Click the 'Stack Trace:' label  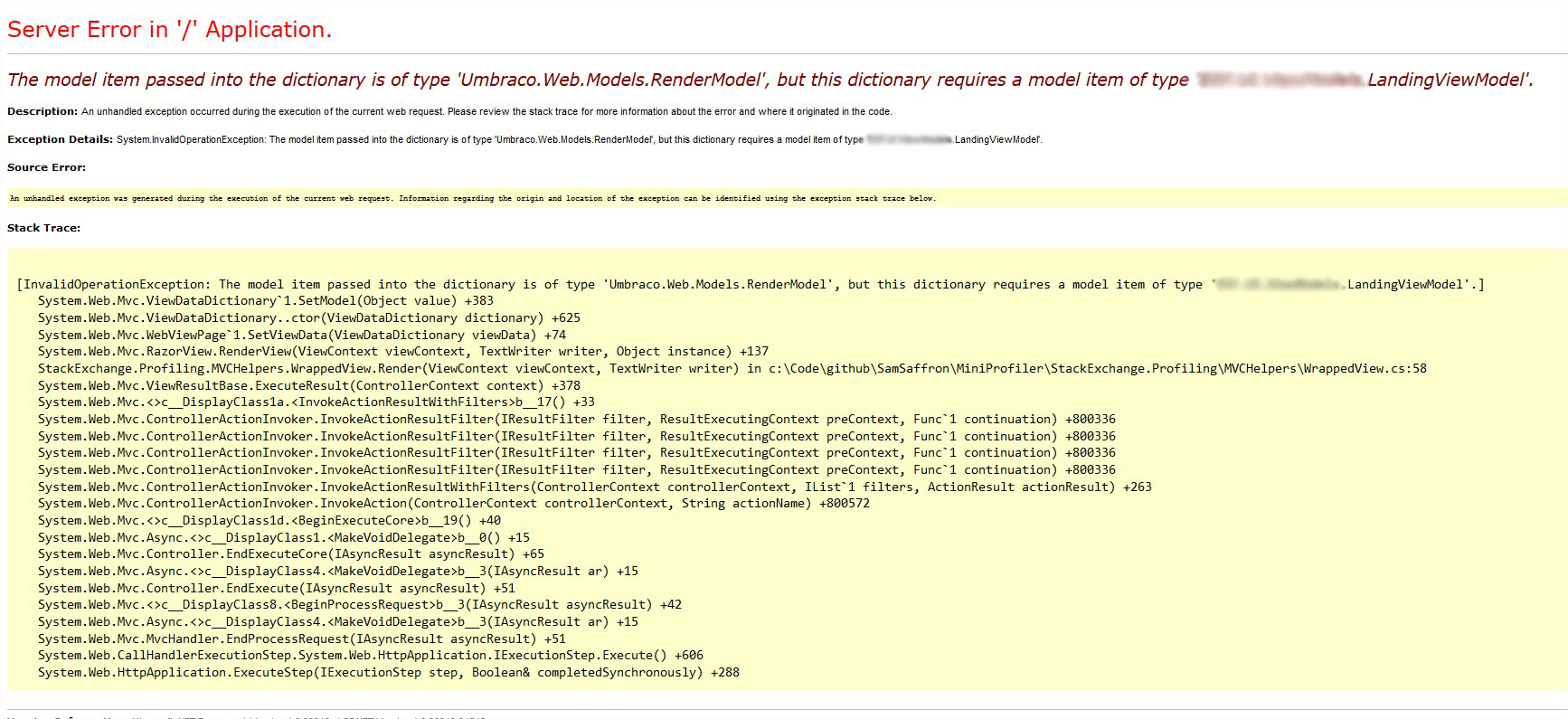[x=43, y=228]
